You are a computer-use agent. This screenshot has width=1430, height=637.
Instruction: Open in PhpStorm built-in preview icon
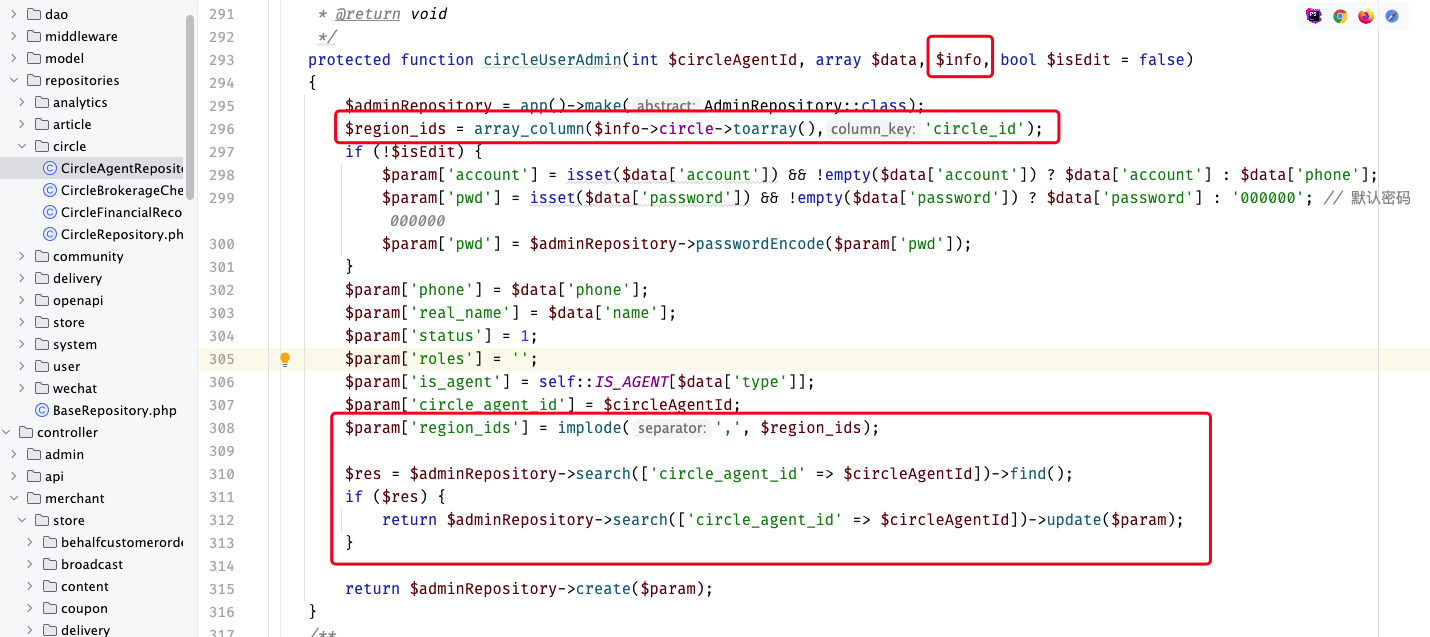coord(1314,16)
